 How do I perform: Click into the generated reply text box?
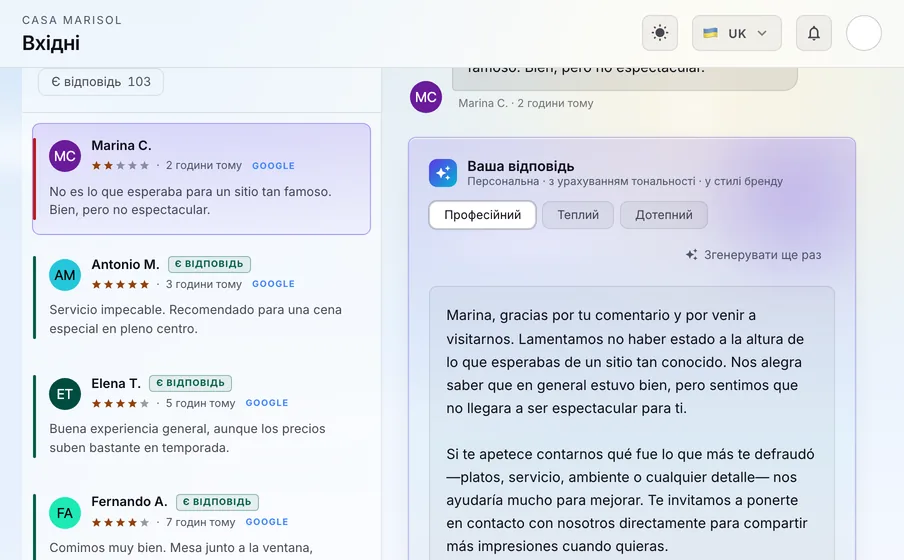tap(632, 423)
